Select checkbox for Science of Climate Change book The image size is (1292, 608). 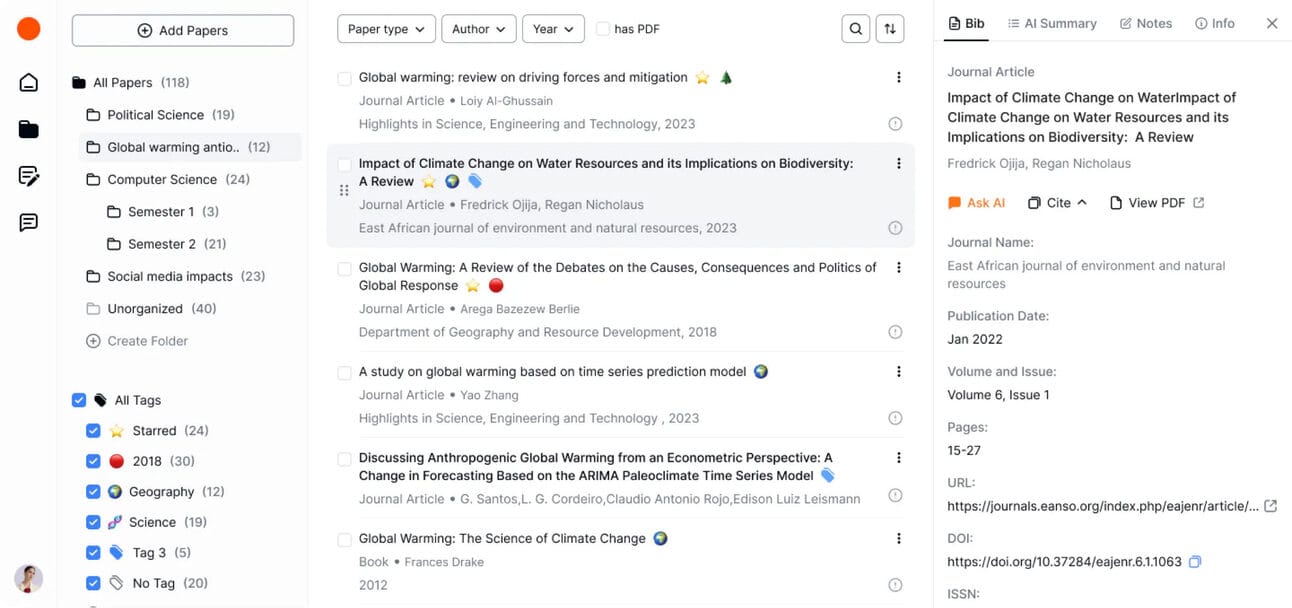point(344,539)
